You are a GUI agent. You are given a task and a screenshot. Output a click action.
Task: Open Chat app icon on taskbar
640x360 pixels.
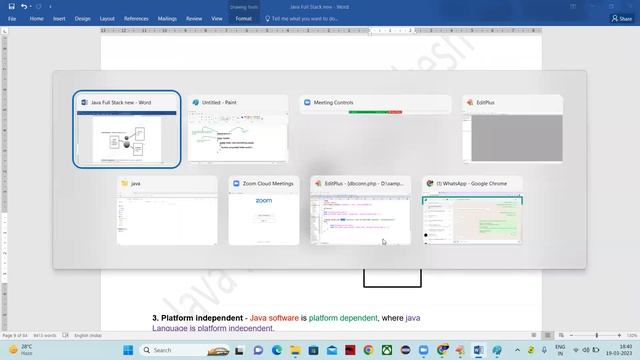(258, 350)
